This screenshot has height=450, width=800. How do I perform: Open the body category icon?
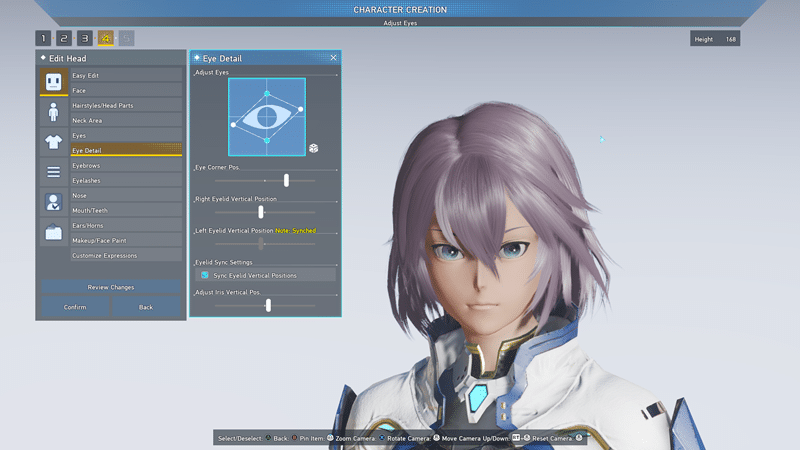53,112
